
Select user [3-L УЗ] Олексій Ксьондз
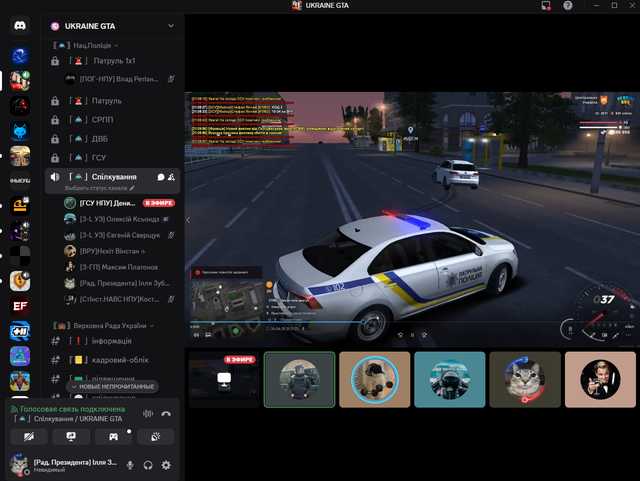coord(120,219)
